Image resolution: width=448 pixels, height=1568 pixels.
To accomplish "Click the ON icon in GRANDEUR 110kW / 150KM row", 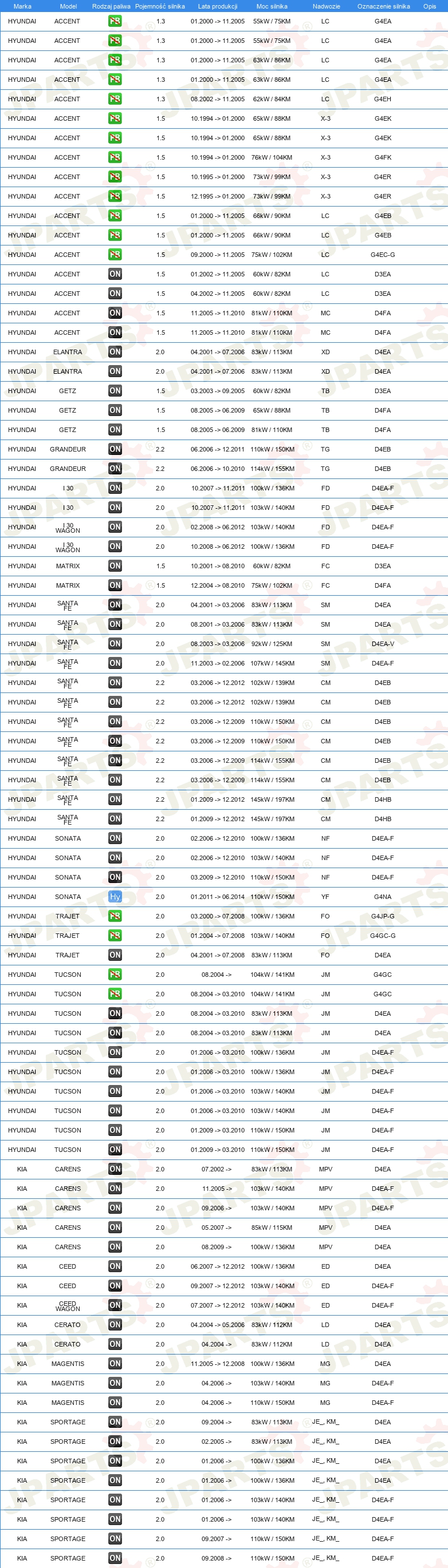I will [115, 449].
